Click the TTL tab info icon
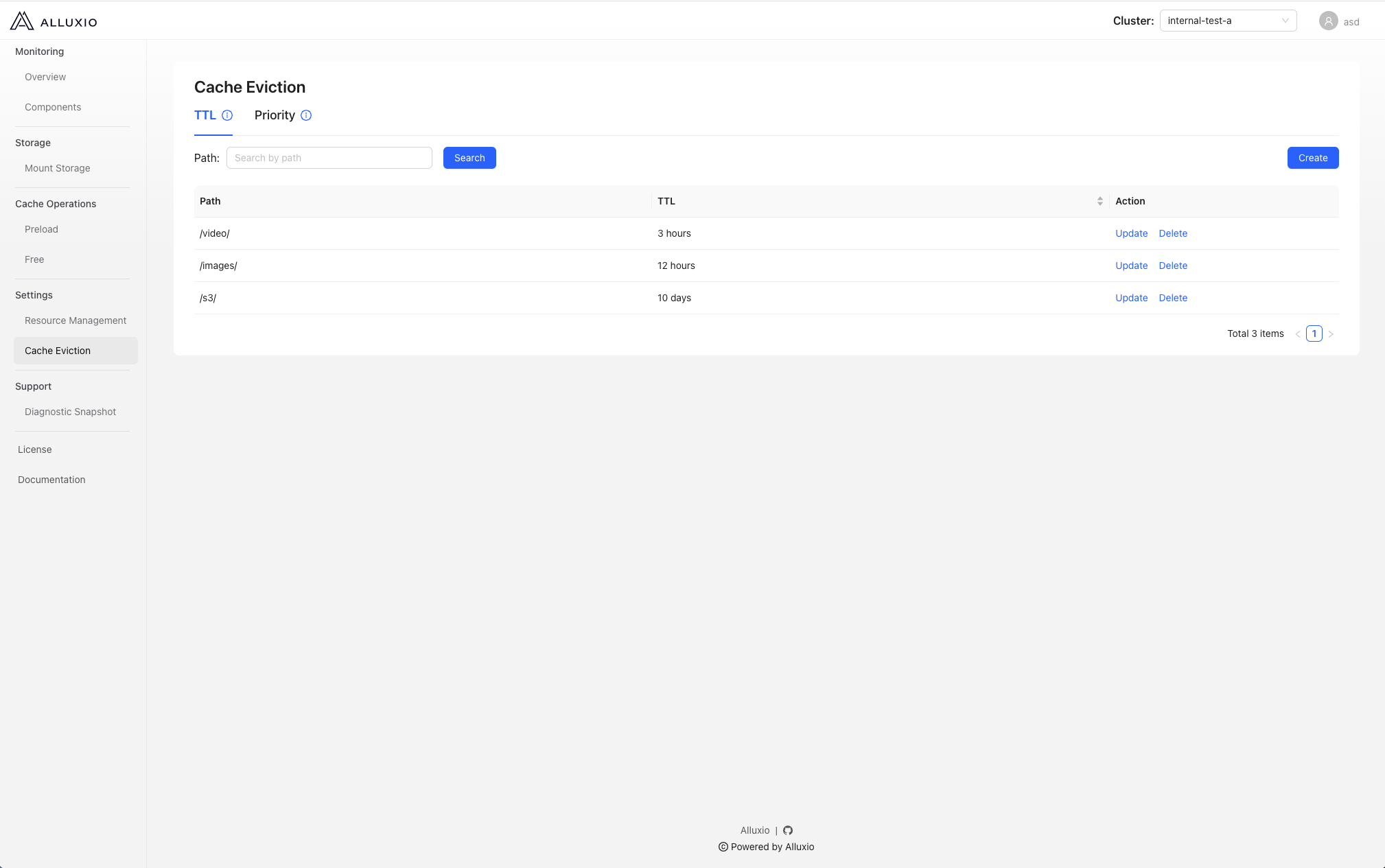This screenshot has height=868, width=1385. (227, 115)
